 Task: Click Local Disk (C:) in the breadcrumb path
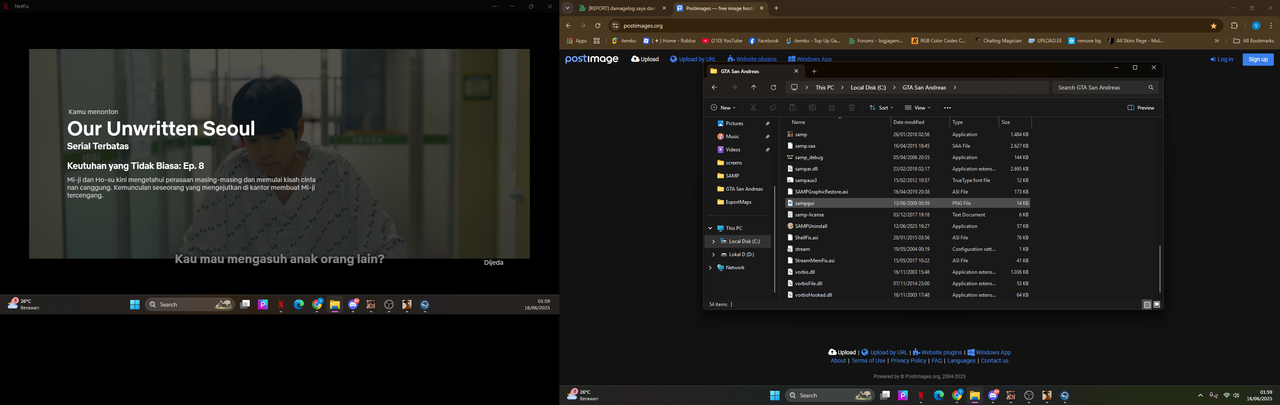(x=868, y=87)
